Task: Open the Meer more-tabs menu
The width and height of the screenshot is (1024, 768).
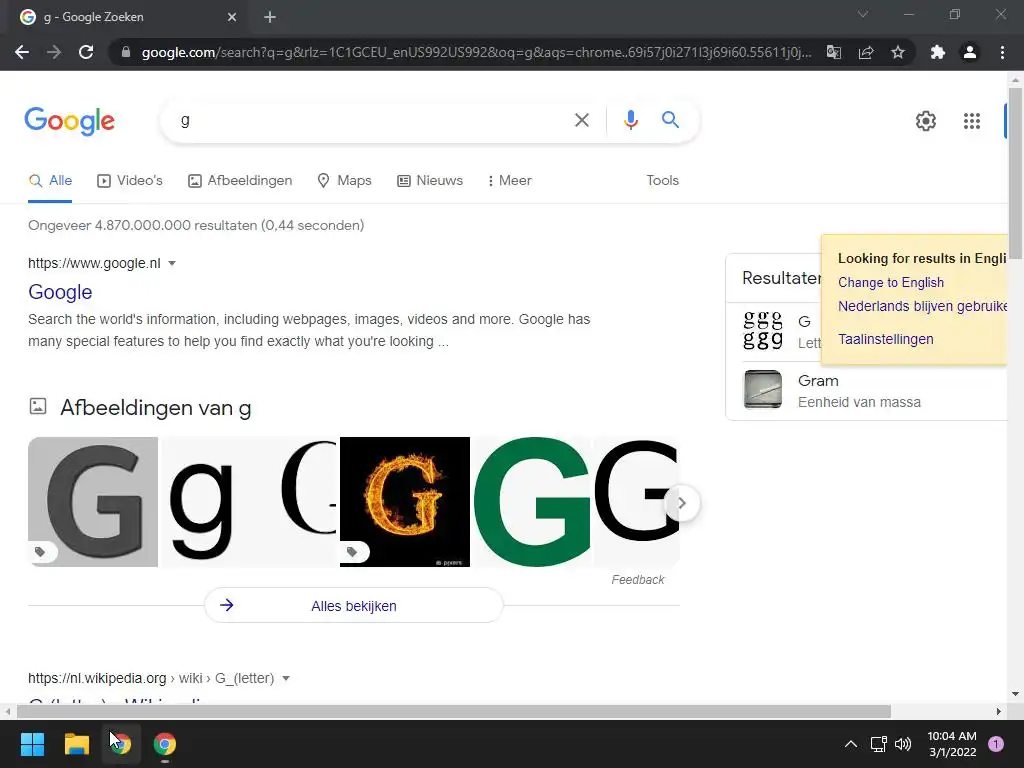Action: 509,180
